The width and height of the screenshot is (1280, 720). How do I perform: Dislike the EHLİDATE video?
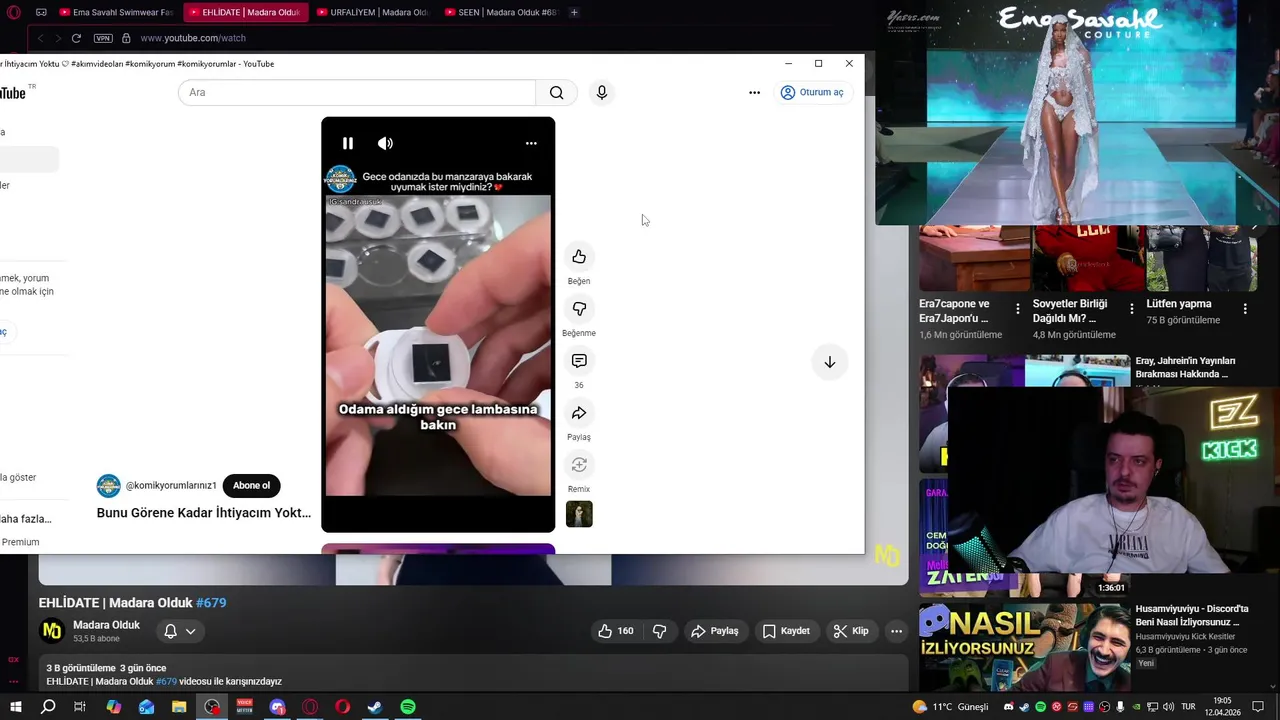point(659,631)
